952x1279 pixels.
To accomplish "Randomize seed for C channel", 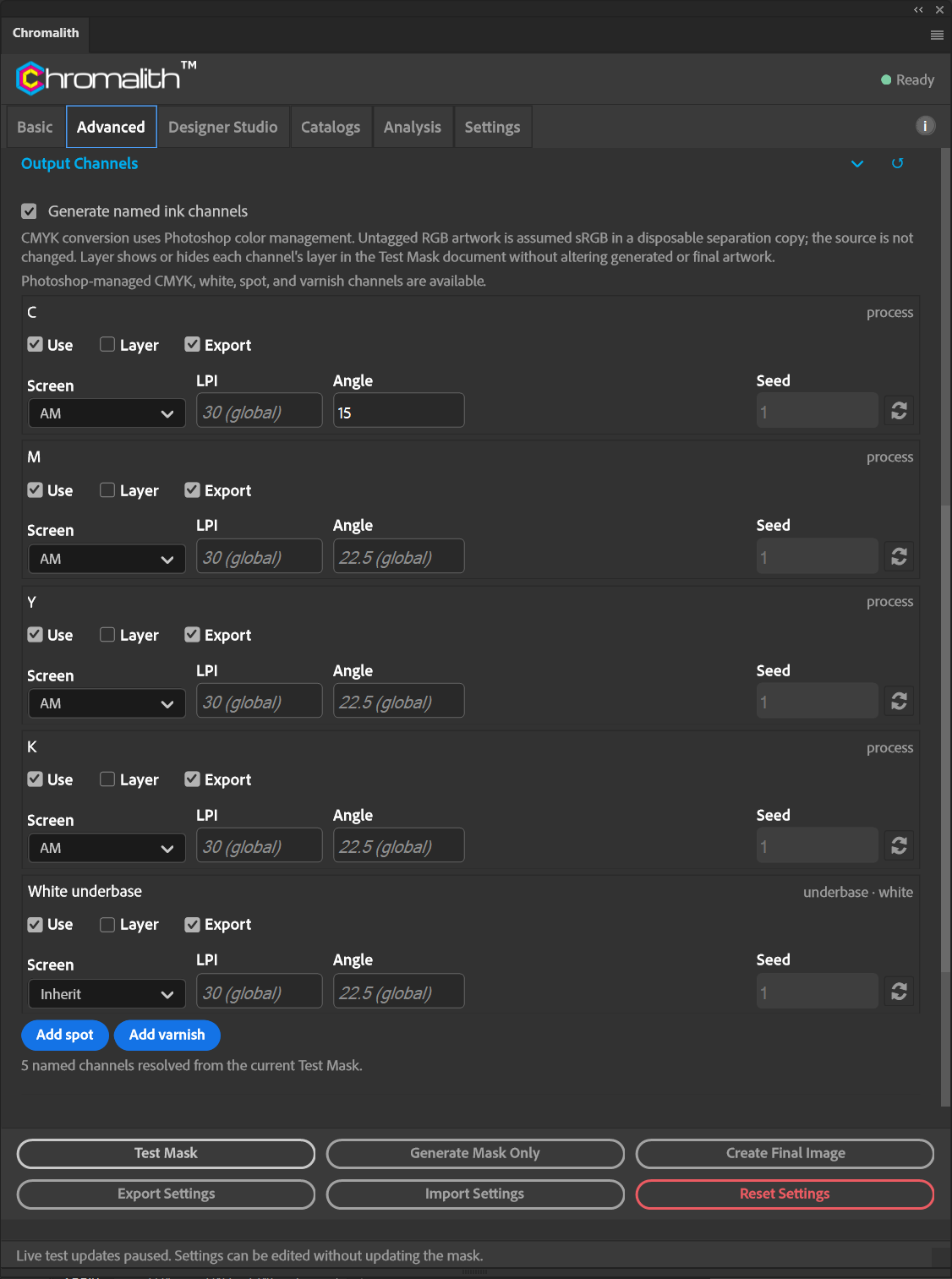I will tap(900, 411).
